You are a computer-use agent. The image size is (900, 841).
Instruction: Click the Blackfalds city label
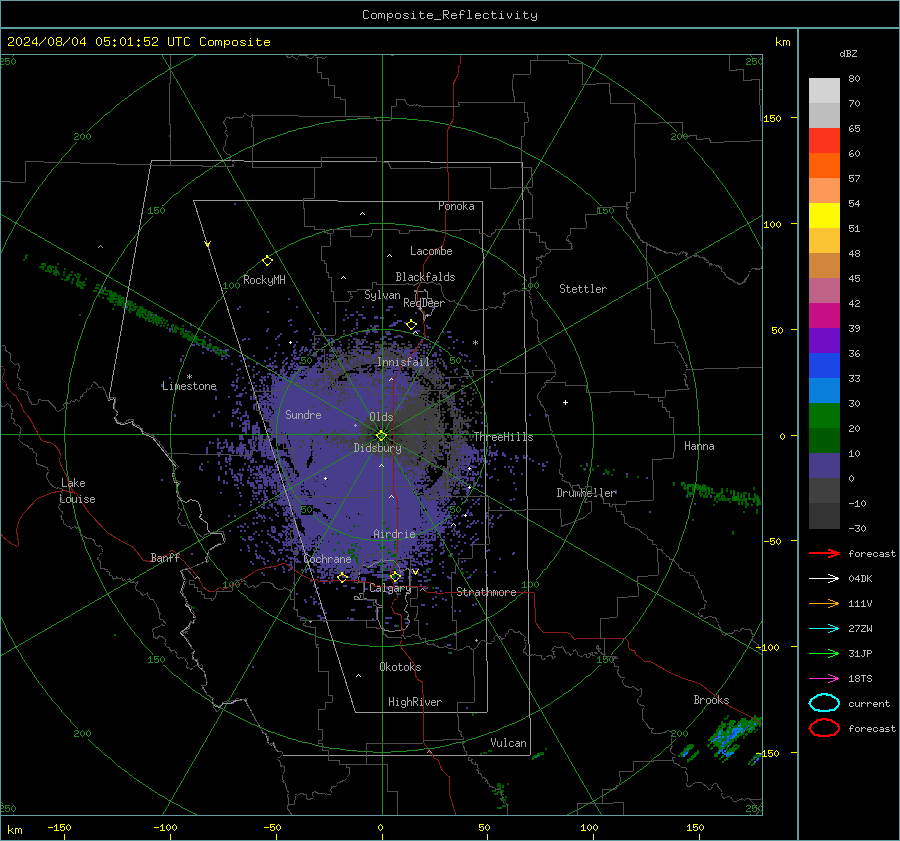tap(425, 277)
